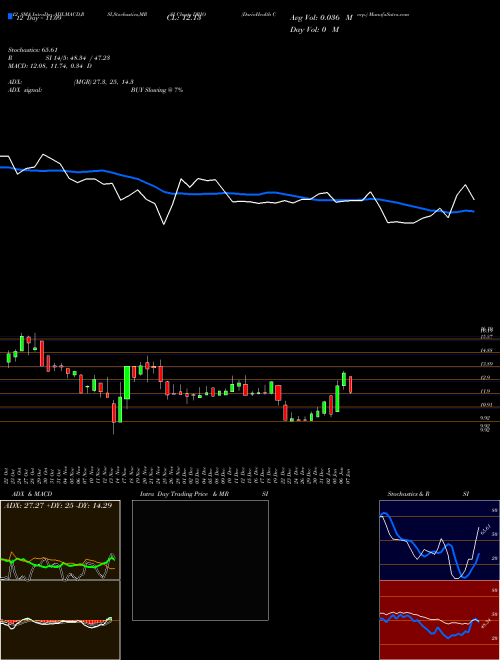Click the '(MGR) 27.3, 25, 14.3' ADX values
The width and height of the screenshot is (500, 660).
(x=104, y=82)
